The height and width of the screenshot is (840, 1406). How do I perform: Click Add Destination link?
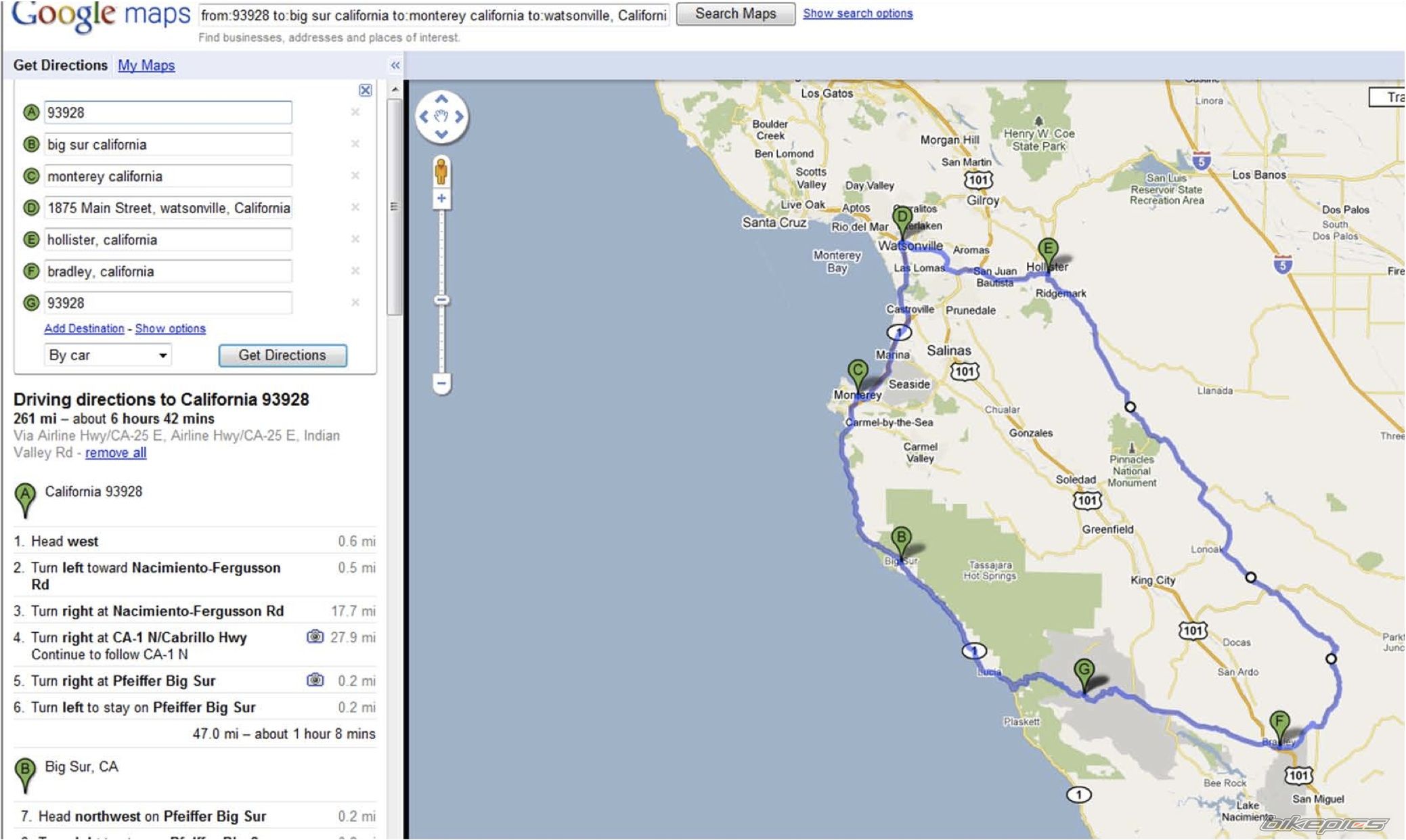coord(84,328)
